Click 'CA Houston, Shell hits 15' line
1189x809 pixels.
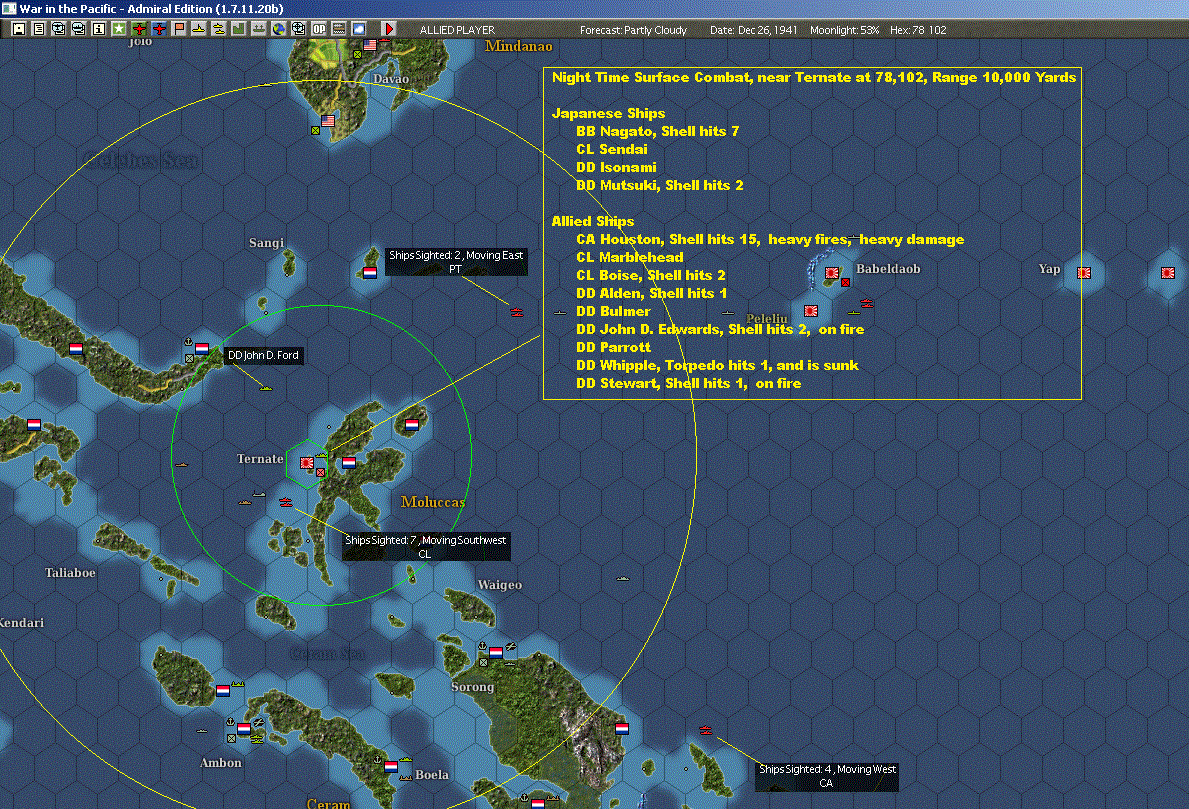[770, 240]
